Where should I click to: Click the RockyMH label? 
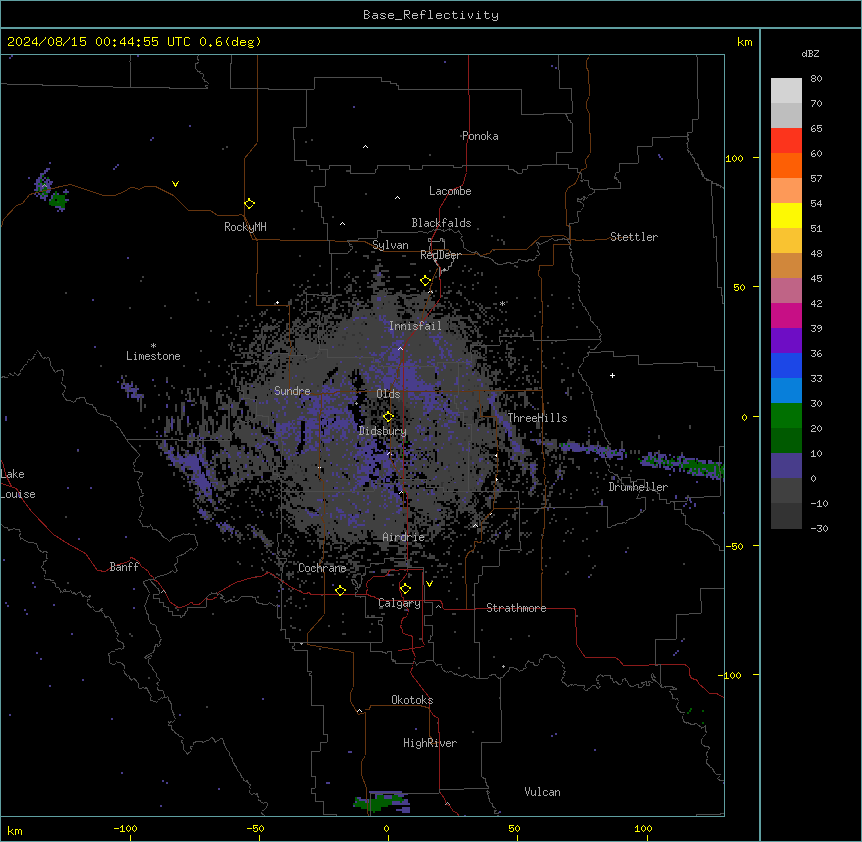point(245,227)
